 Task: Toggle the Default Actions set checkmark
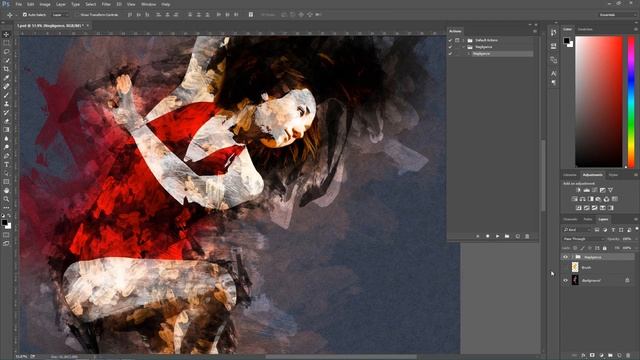450,40
